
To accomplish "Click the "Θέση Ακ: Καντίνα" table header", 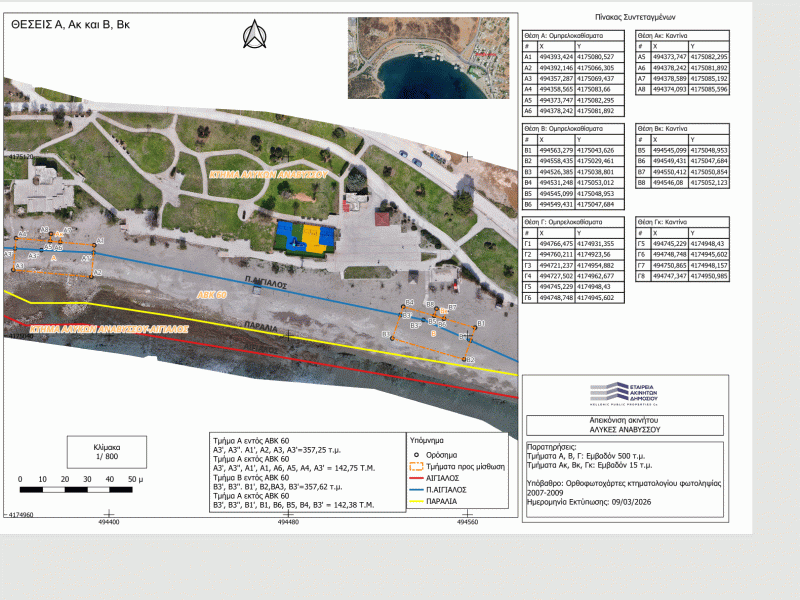I will (682, 36).
